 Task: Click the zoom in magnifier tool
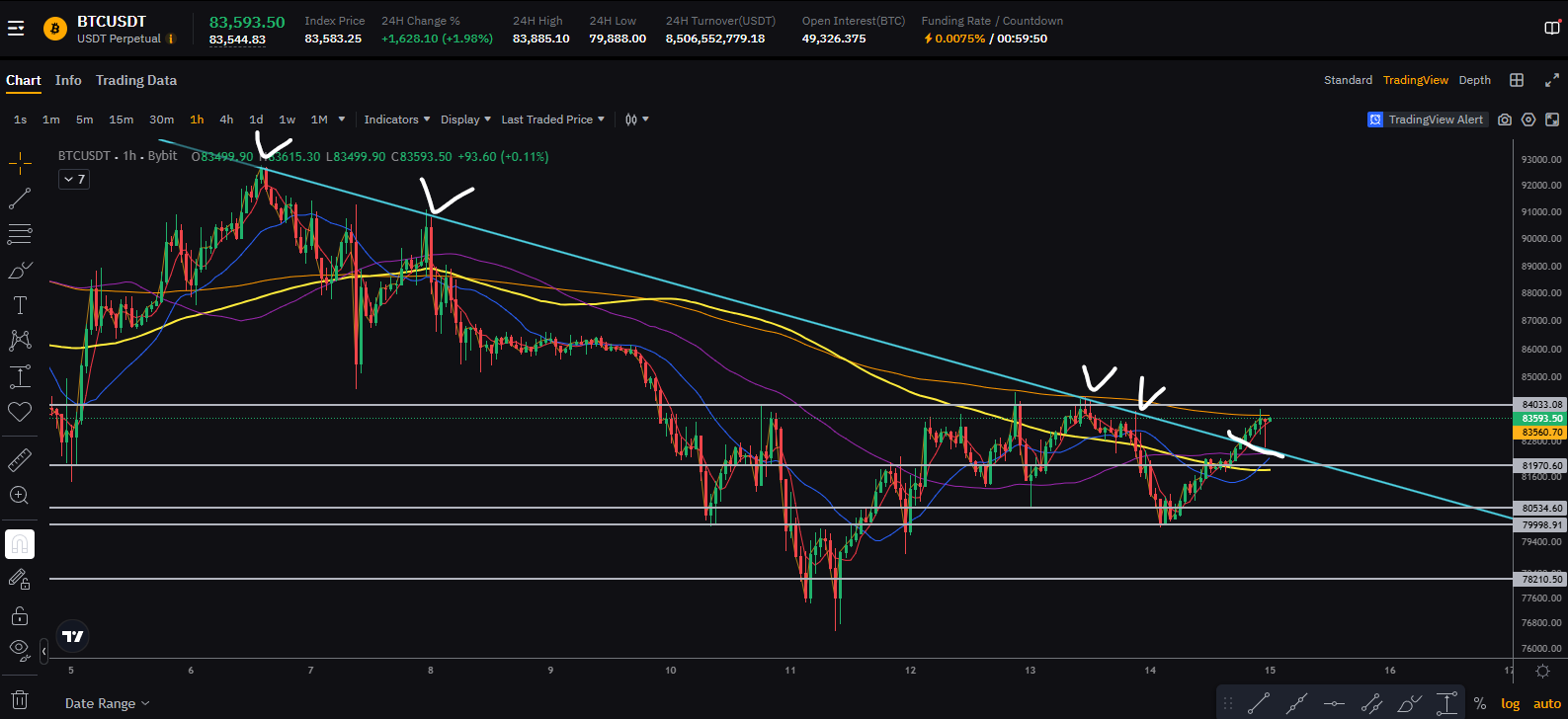tap(20, 496)
